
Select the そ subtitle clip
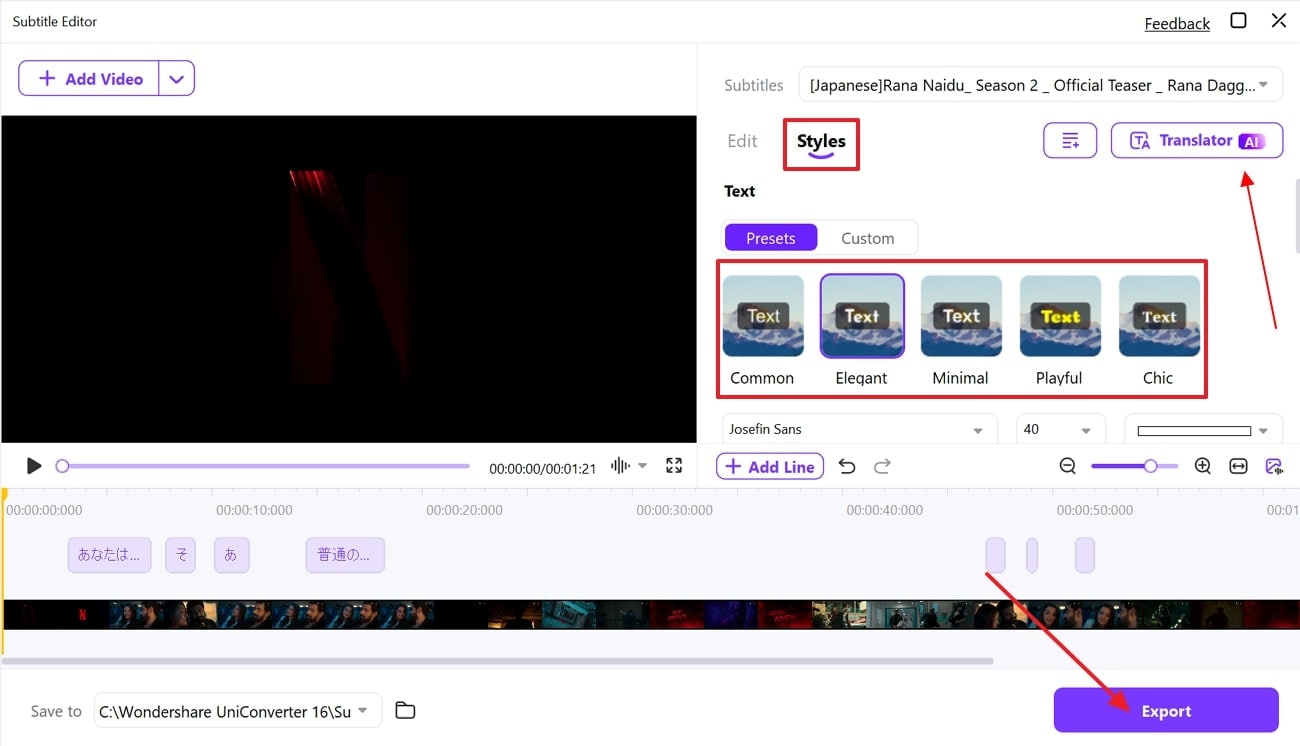(180, 555)
